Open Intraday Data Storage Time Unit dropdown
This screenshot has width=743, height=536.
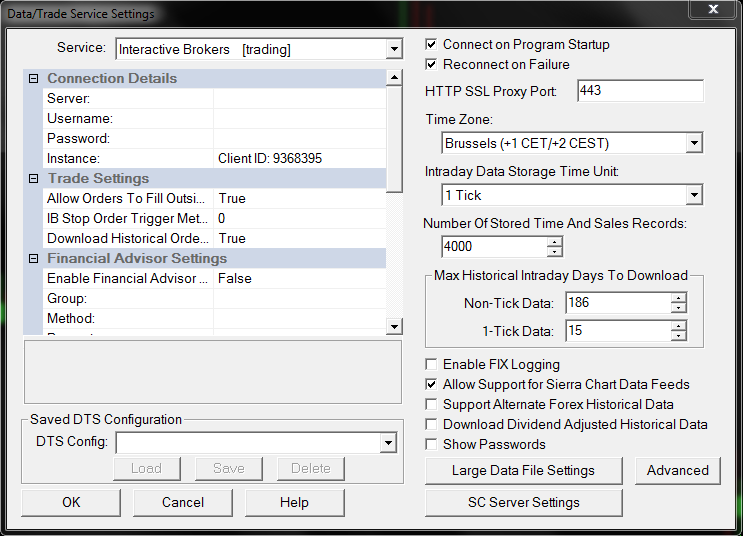tap(694, 195)
